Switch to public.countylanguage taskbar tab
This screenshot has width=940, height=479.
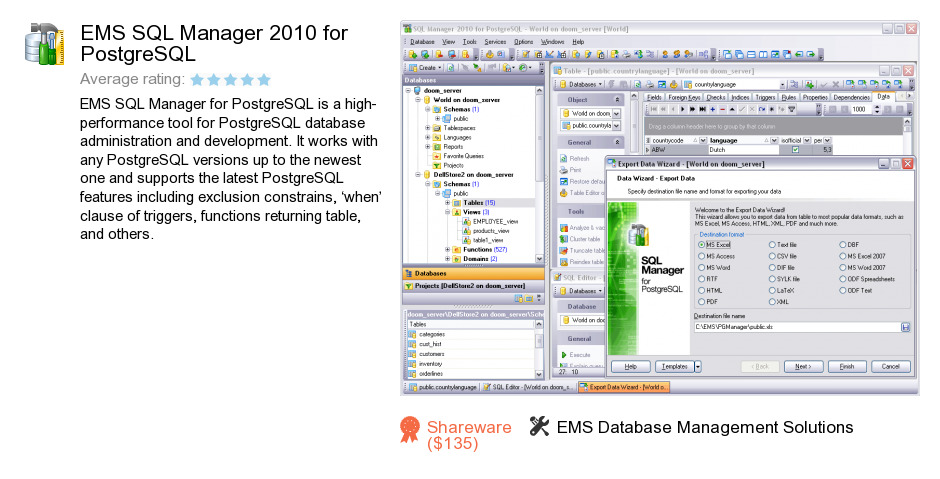coord(442,387)
